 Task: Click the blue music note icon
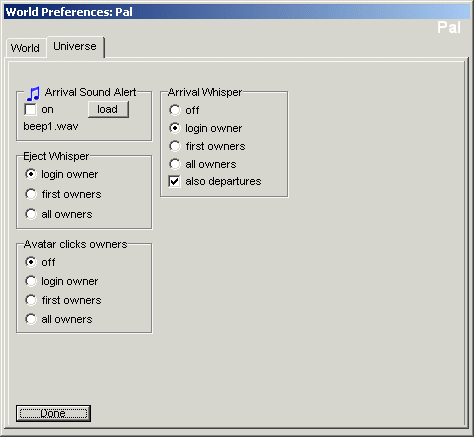33,94
